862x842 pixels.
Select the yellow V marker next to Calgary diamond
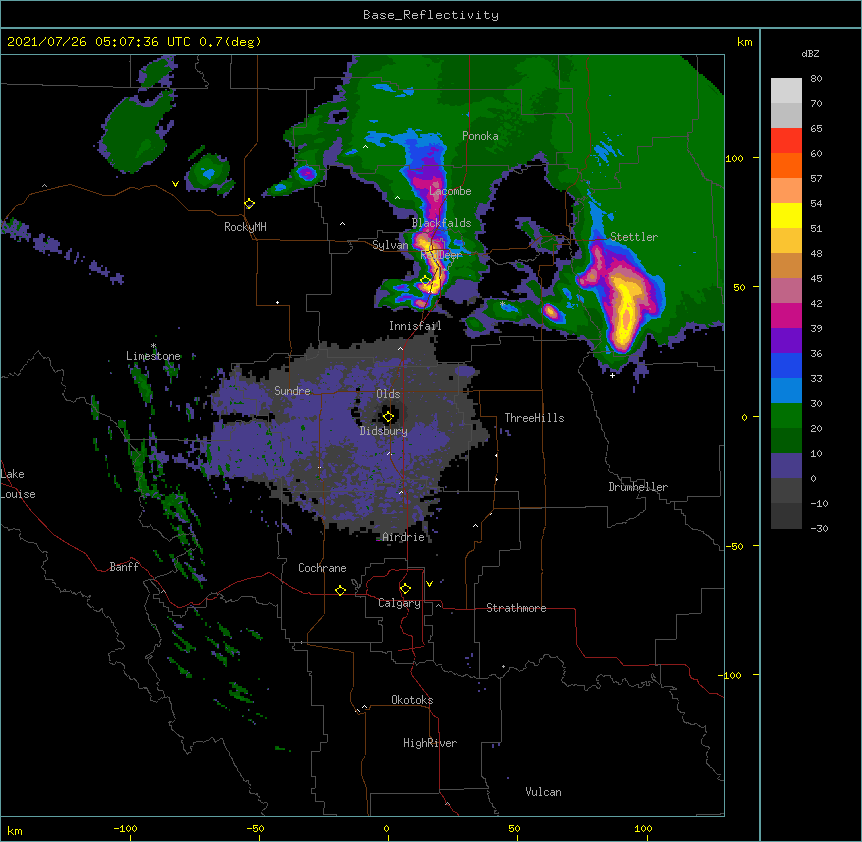click(429, 584)
